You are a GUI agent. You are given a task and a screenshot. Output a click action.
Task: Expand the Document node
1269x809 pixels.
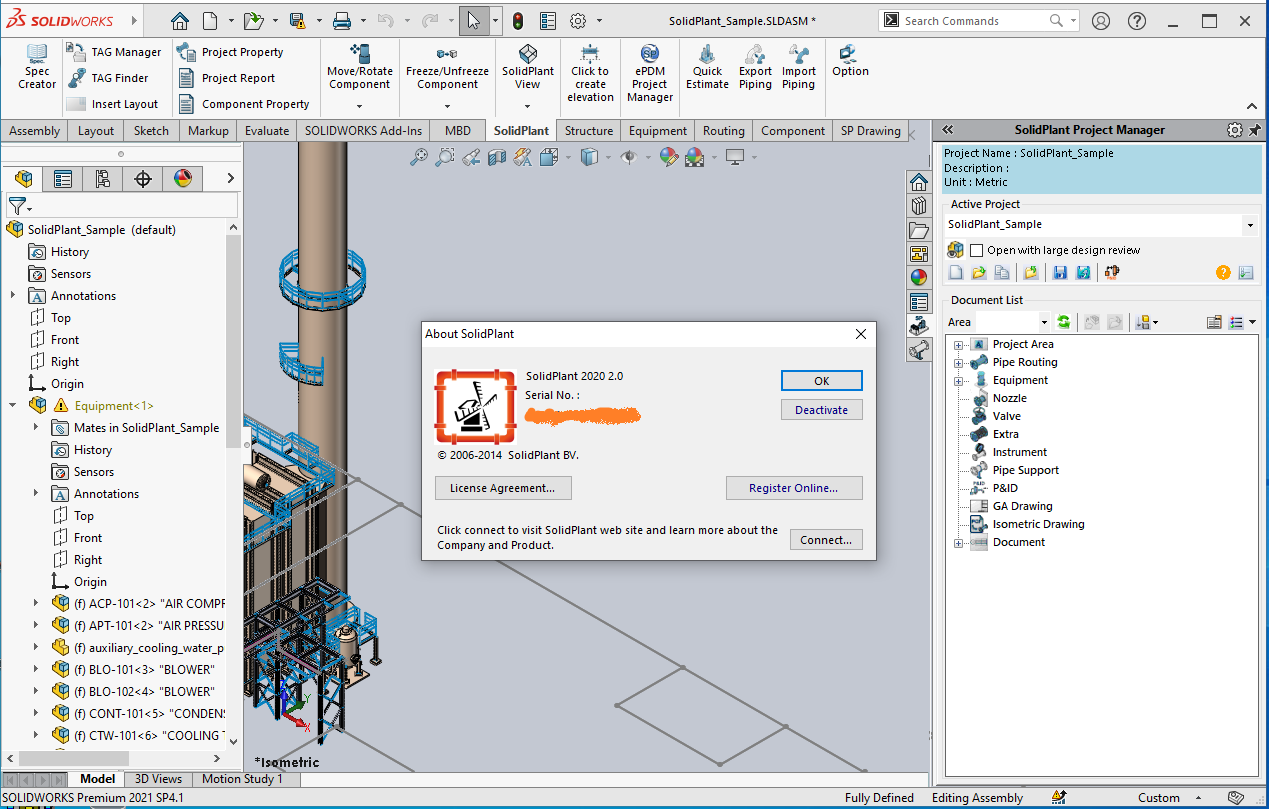tap(958, 543)
